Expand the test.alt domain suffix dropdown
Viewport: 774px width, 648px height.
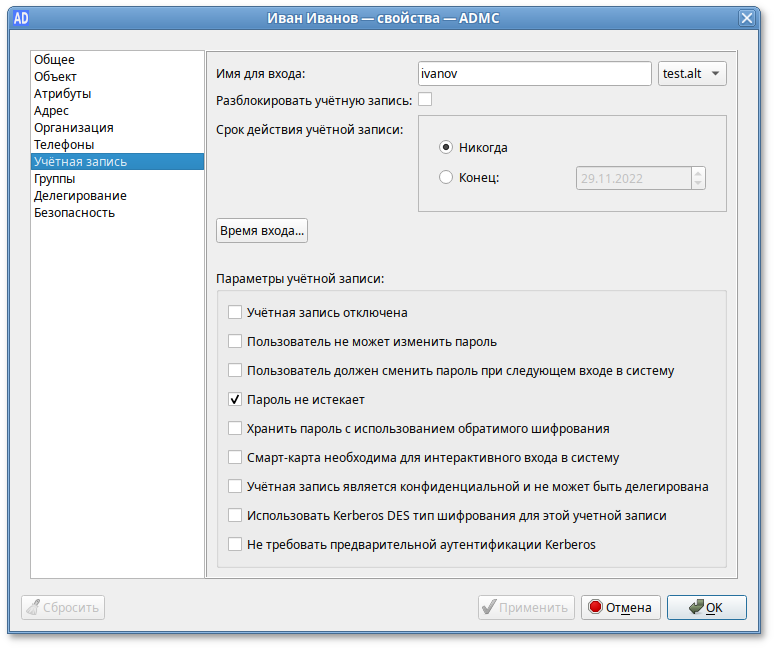pyautogui.click(x=693, y=74)
